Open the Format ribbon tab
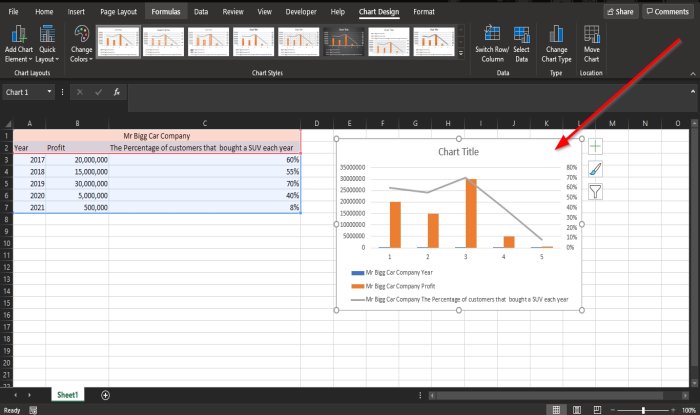The image size is (700, 415). 424,11
